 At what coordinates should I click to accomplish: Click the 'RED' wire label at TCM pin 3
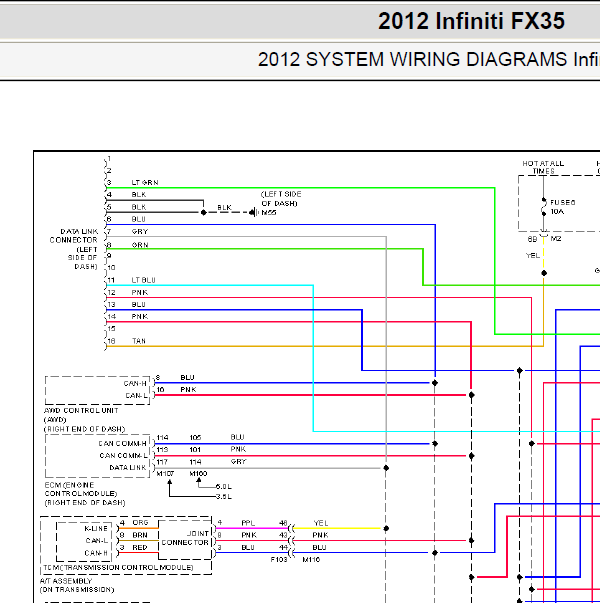point(140,547)
